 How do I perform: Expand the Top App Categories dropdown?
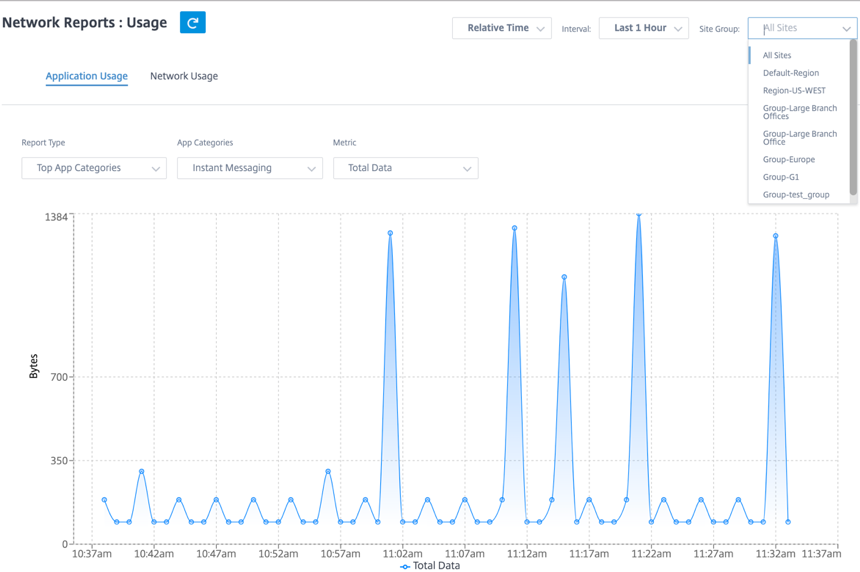coord(94,168)
